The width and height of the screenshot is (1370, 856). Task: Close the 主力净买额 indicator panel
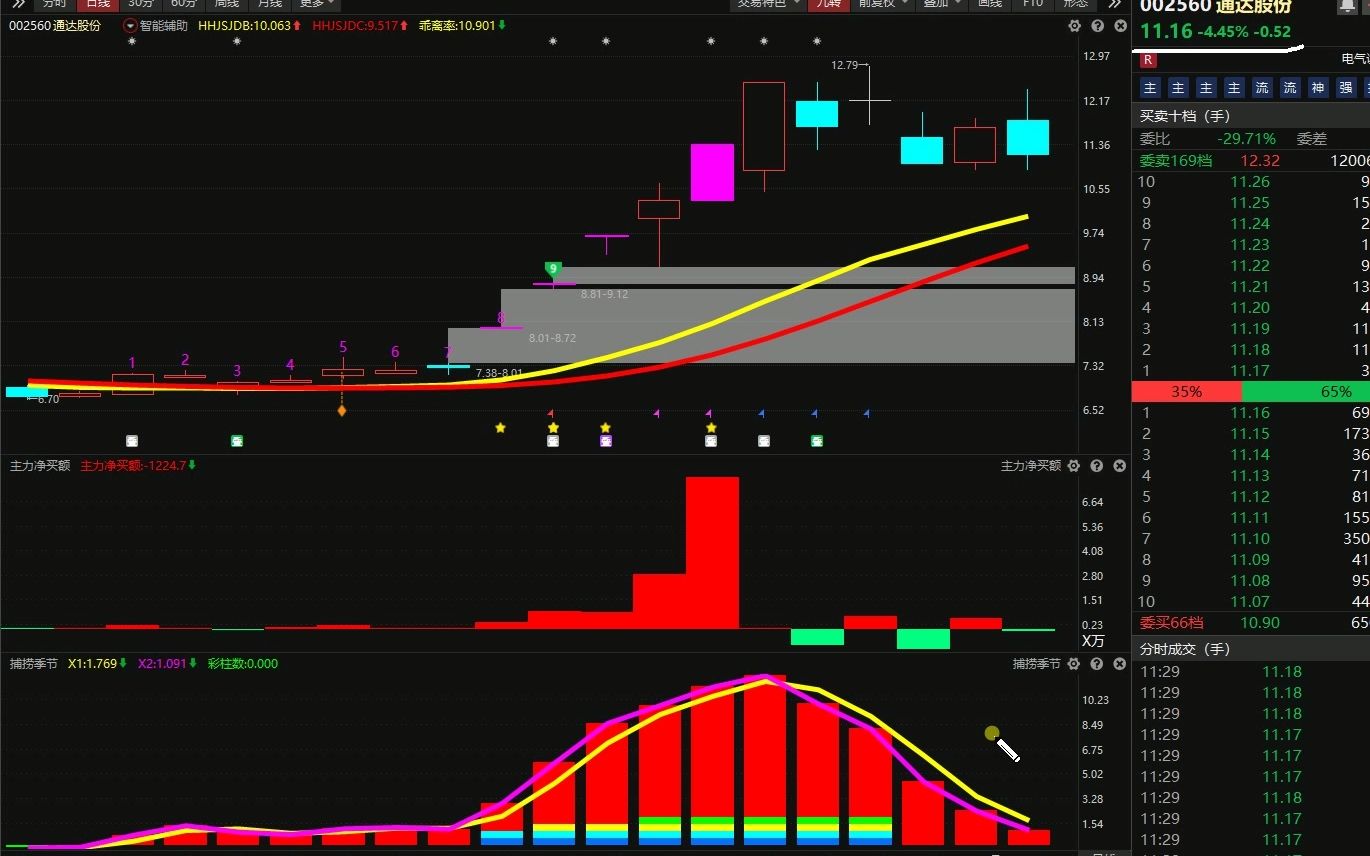point(1120,466)
